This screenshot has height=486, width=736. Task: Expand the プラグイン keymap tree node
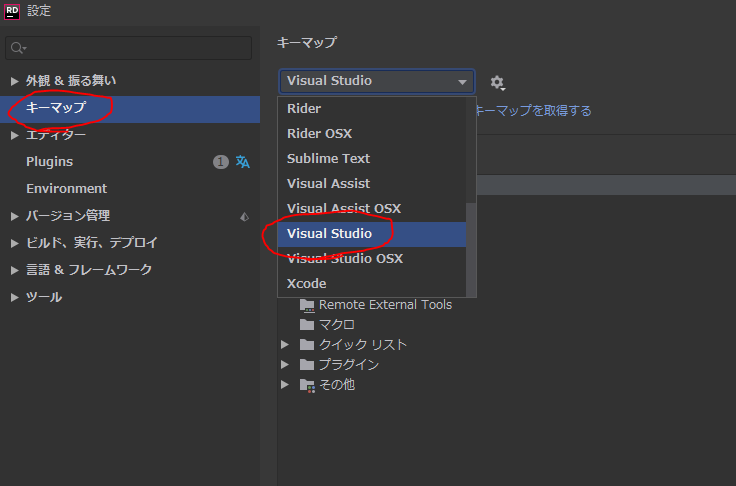click(285, 365)
